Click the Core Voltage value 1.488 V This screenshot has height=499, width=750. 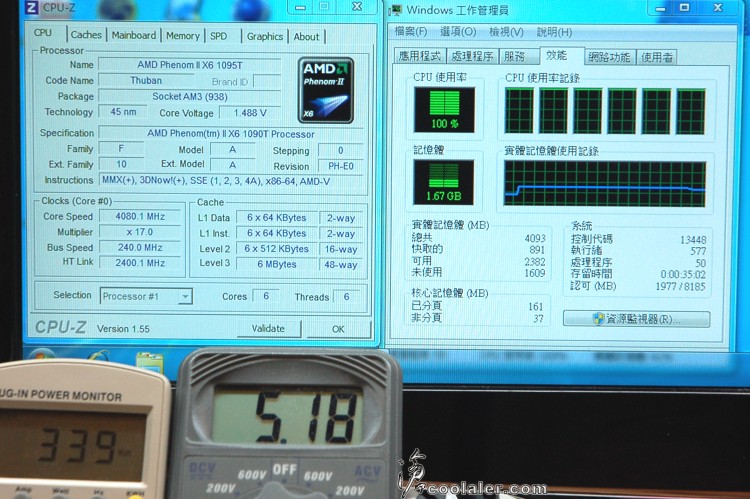point(250,113)
